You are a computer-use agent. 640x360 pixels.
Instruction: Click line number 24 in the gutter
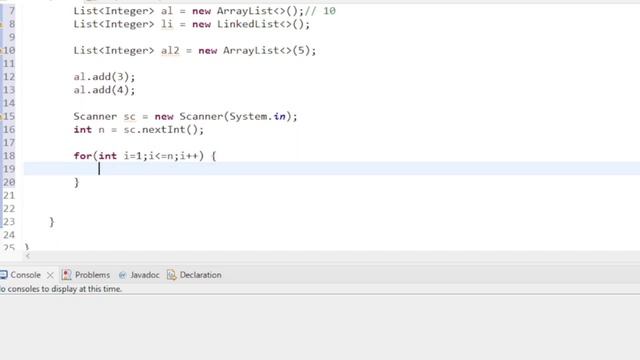[x=9, y=235]
